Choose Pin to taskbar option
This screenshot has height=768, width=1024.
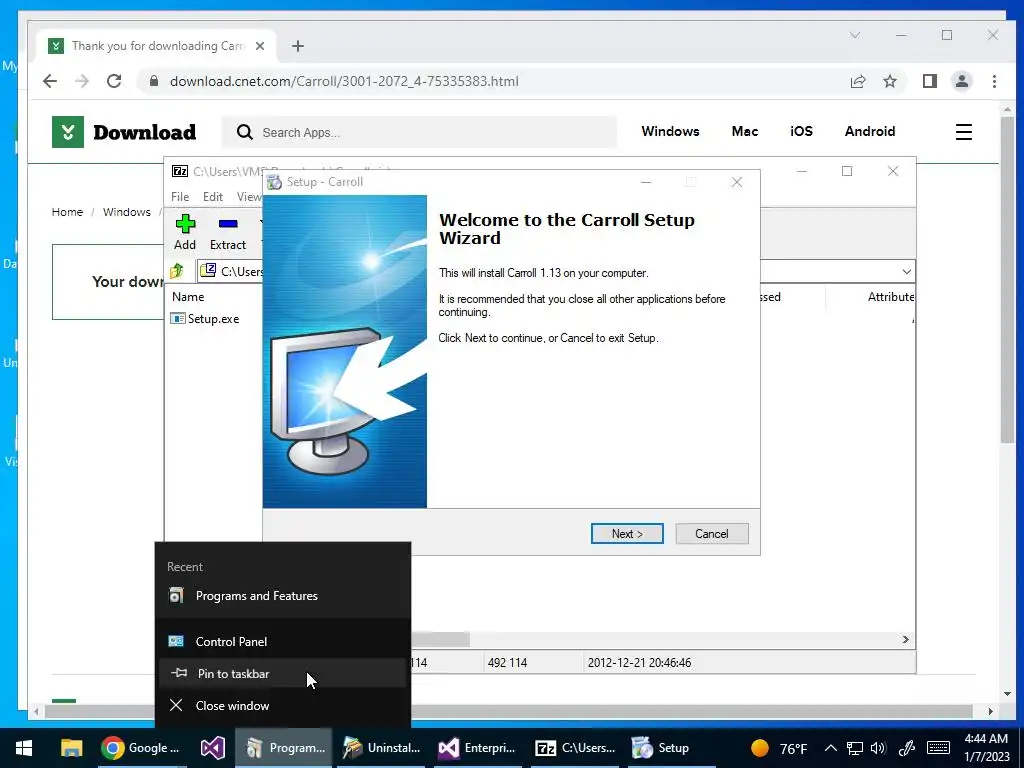(283, 673)
